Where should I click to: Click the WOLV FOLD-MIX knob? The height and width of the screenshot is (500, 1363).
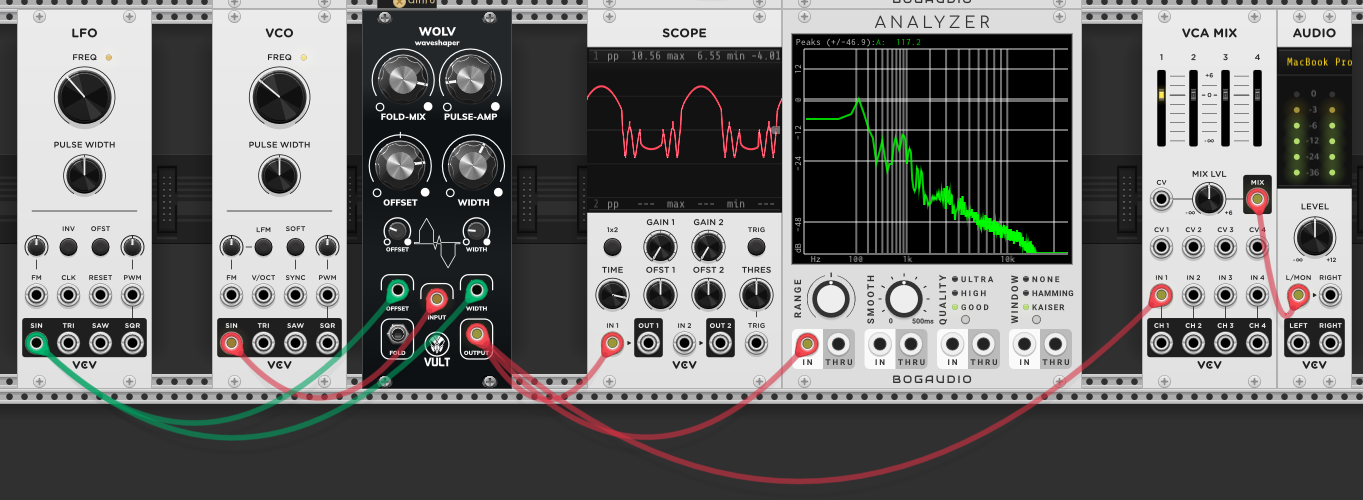pyautogui.click(x=403, y=82)
